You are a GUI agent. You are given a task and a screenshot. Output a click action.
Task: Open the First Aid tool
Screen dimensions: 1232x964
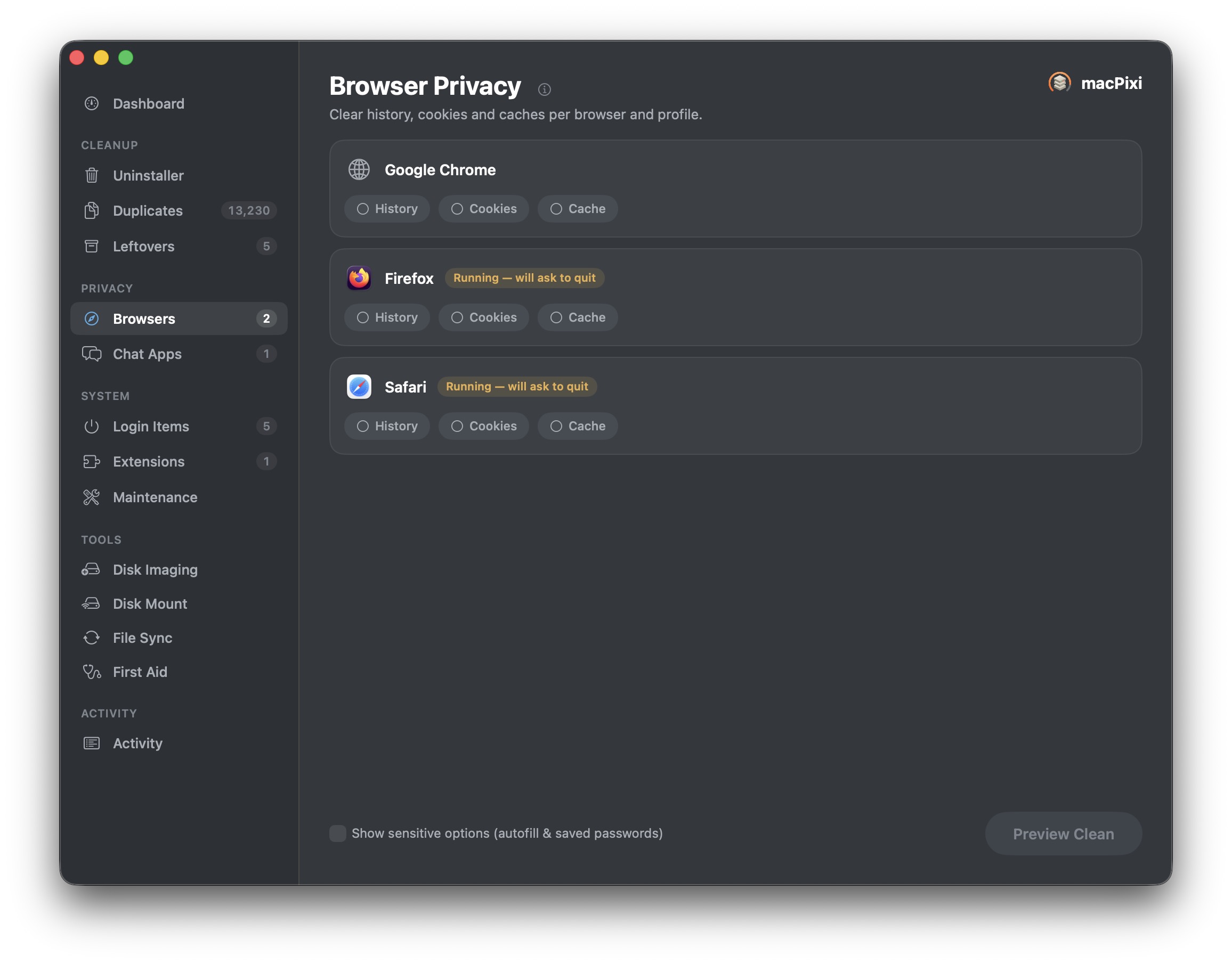coord(179,672)
